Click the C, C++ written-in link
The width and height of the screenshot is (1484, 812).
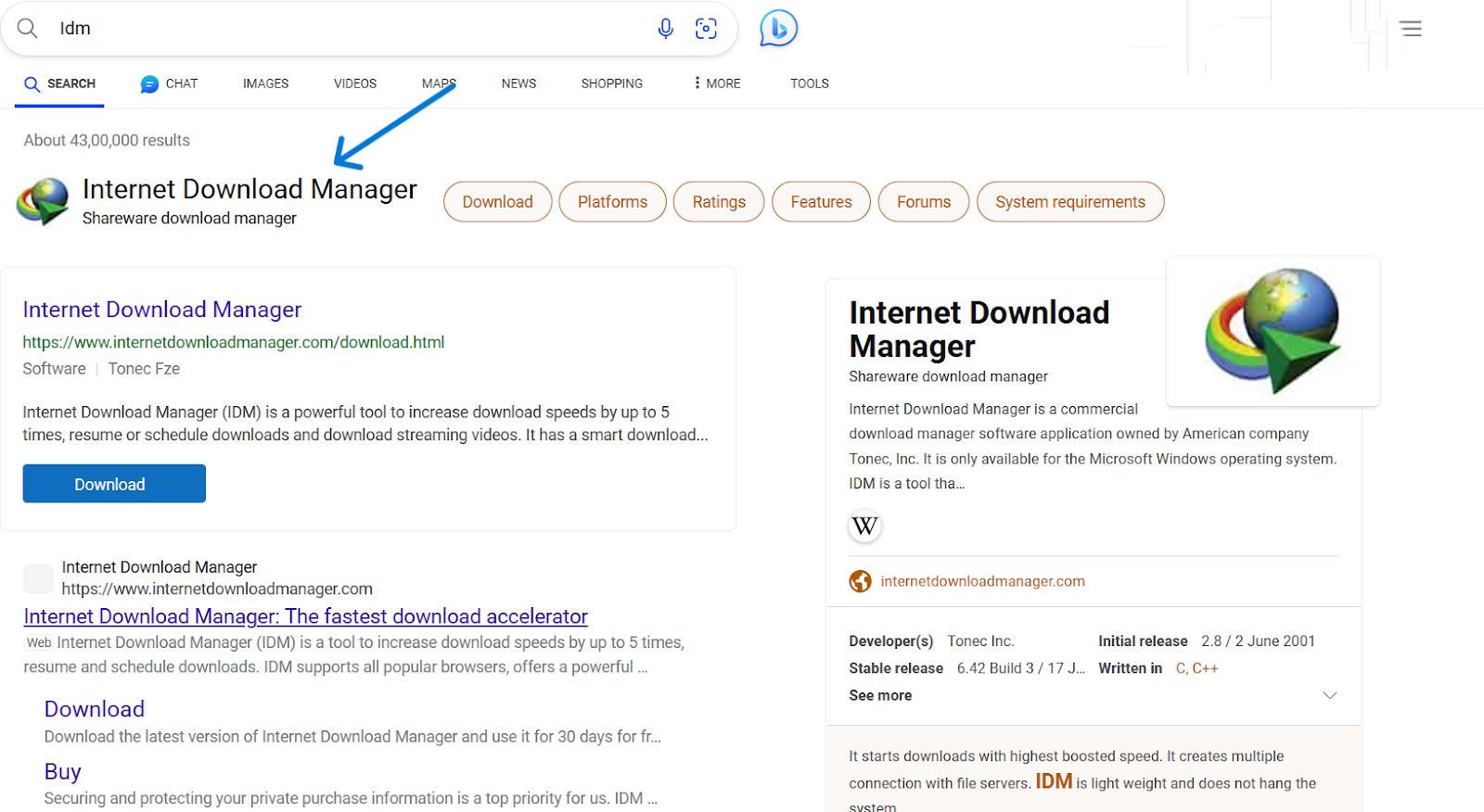pos(1196,668)
